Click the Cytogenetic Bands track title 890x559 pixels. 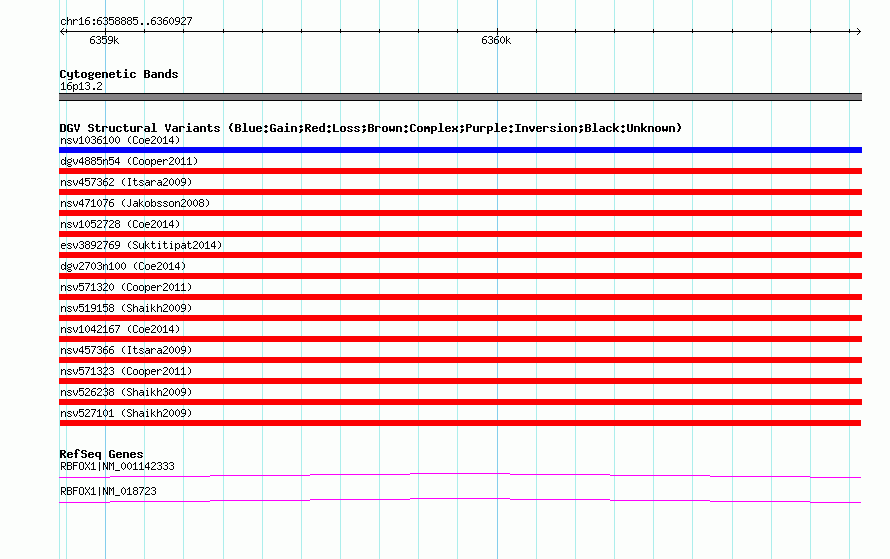click(119, 74)
